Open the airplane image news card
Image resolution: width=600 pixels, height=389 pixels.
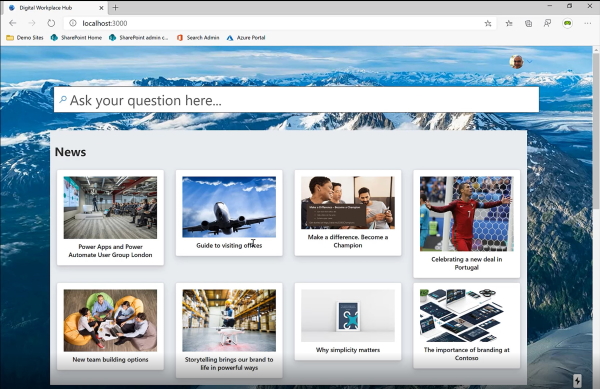click(x=229, y=207)
